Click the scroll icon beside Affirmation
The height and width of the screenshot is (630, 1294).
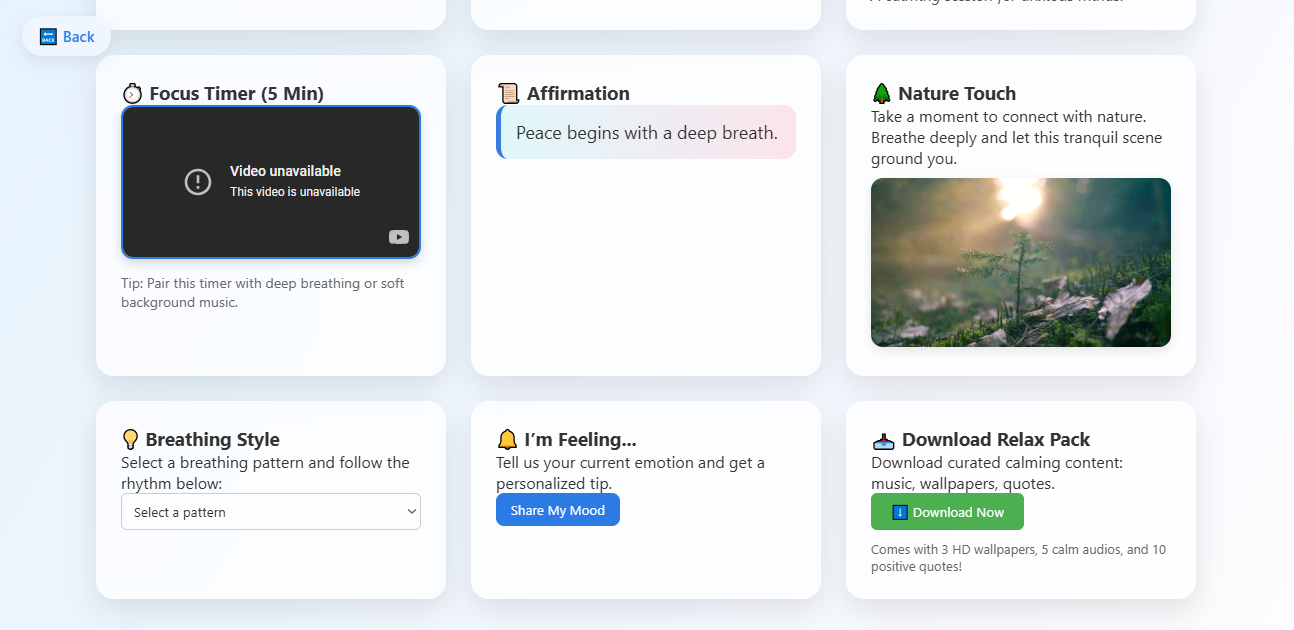coord(508,94)
